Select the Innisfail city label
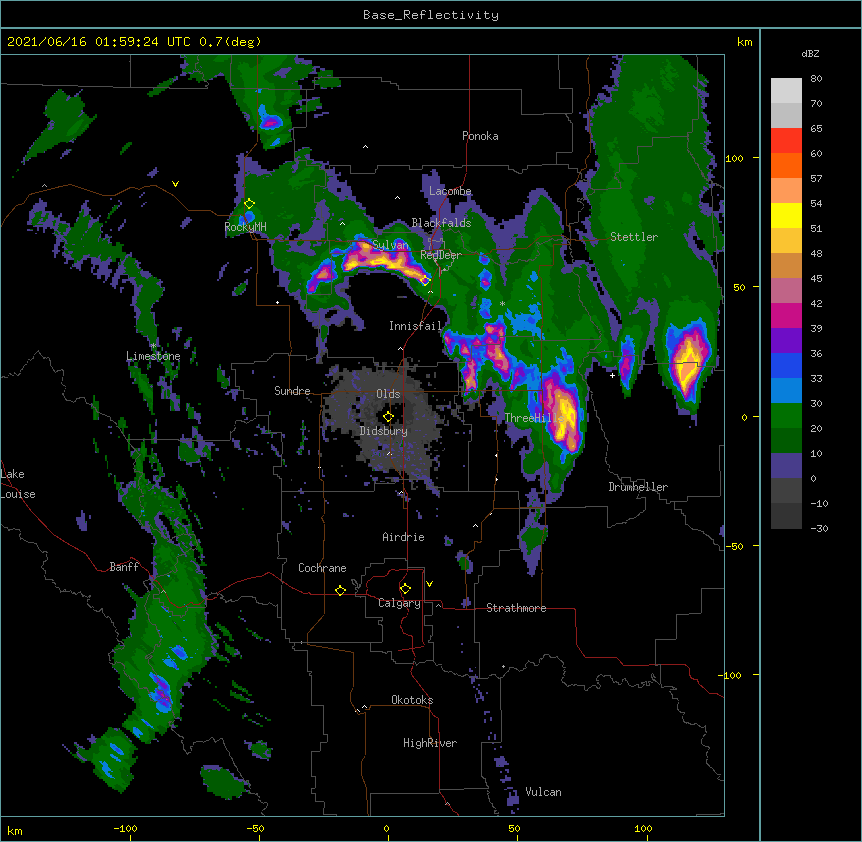 point(415,326)
